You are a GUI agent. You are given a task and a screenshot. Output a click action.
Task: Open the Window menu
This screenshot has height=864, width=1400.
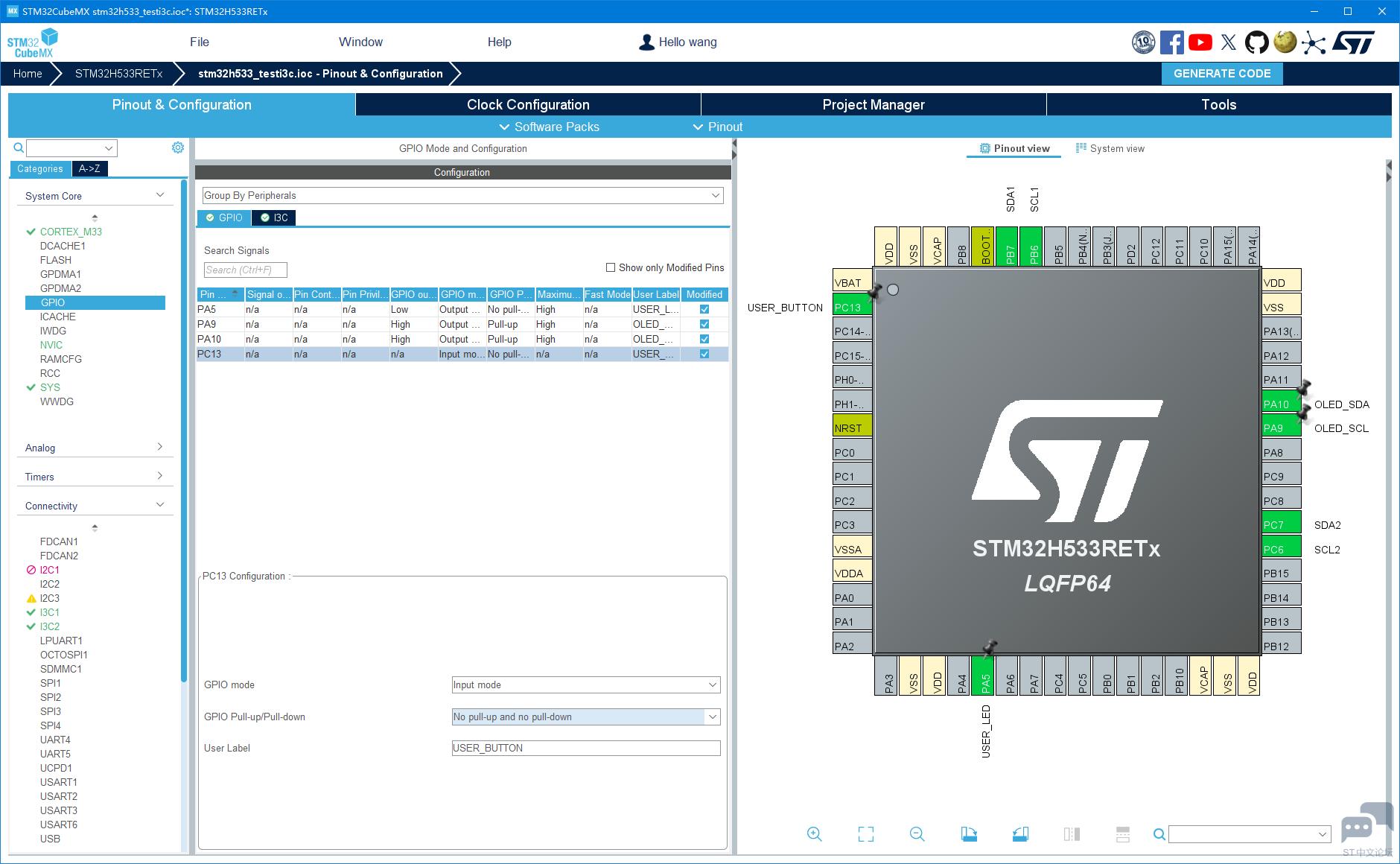360,42
